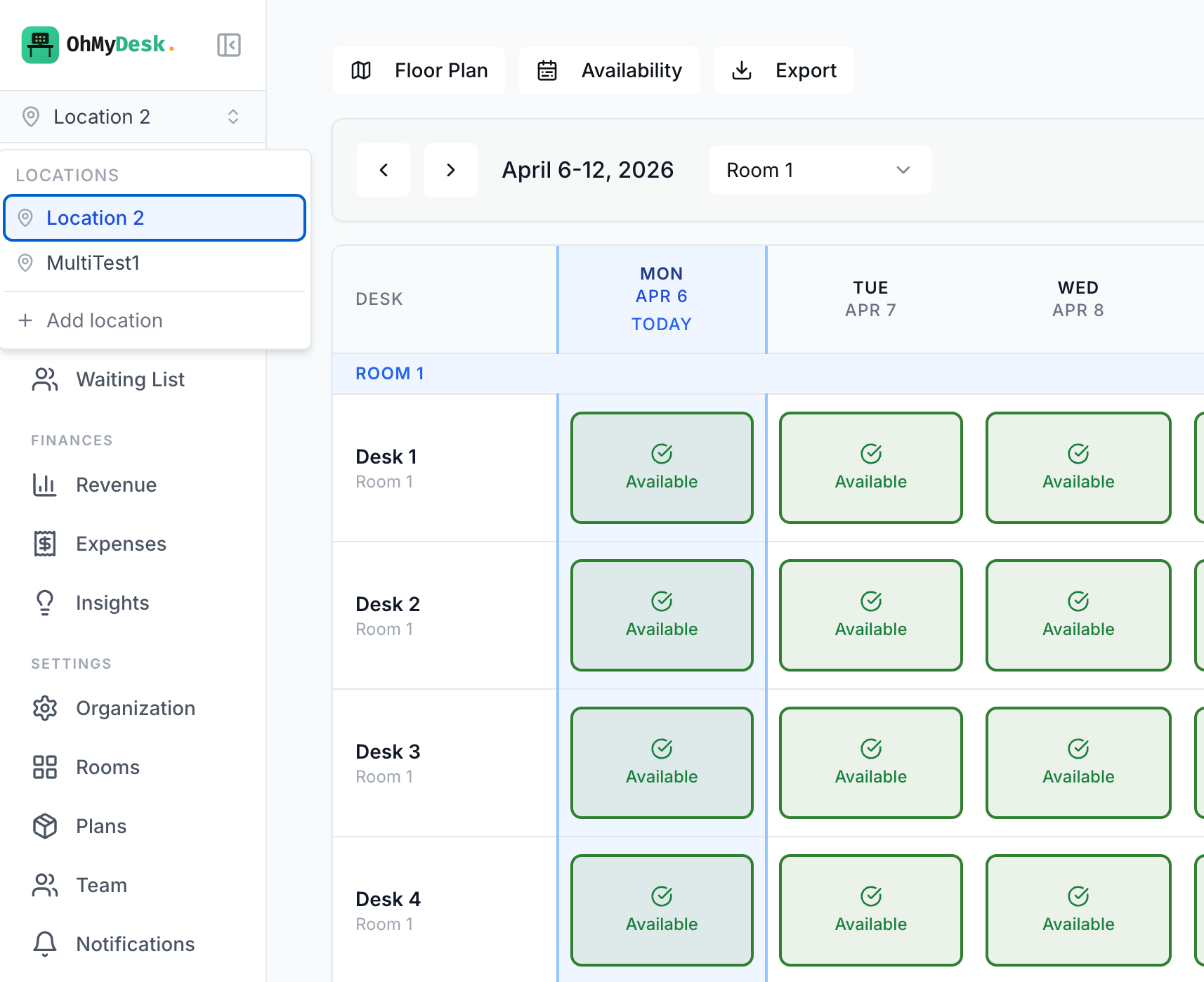1204x982 pixels.
Task: Switch to the Availability view
Action: (608, 70)
